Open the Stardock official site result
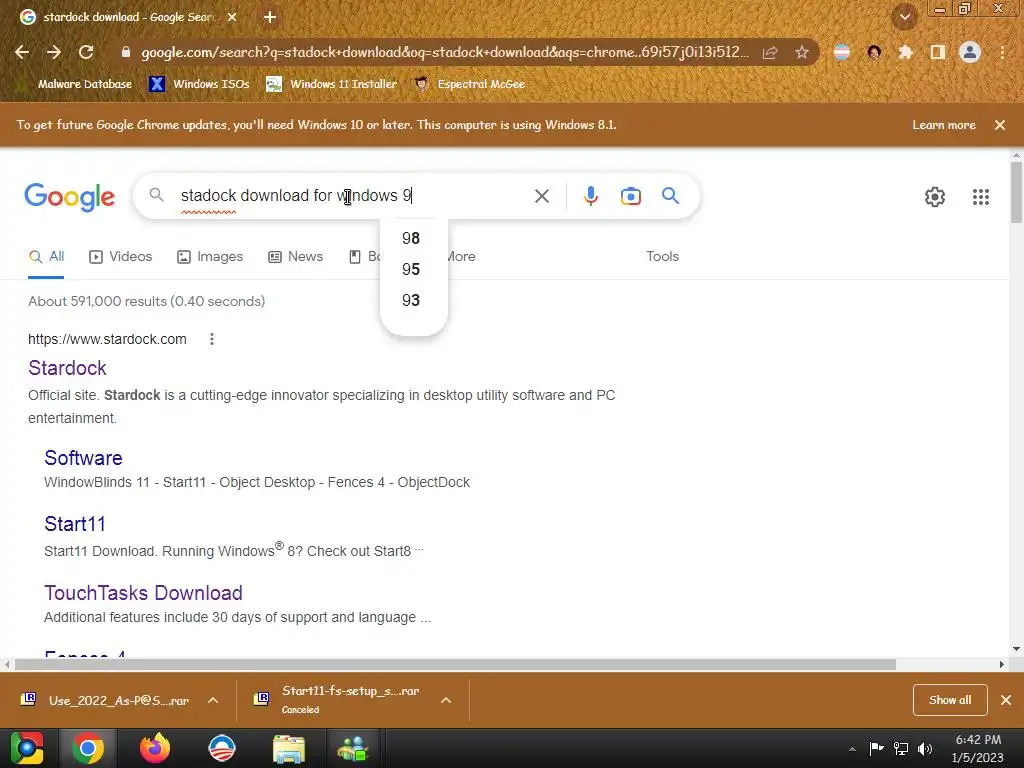The width and height of the screenshot is (1024, 768). click(67, 368)
